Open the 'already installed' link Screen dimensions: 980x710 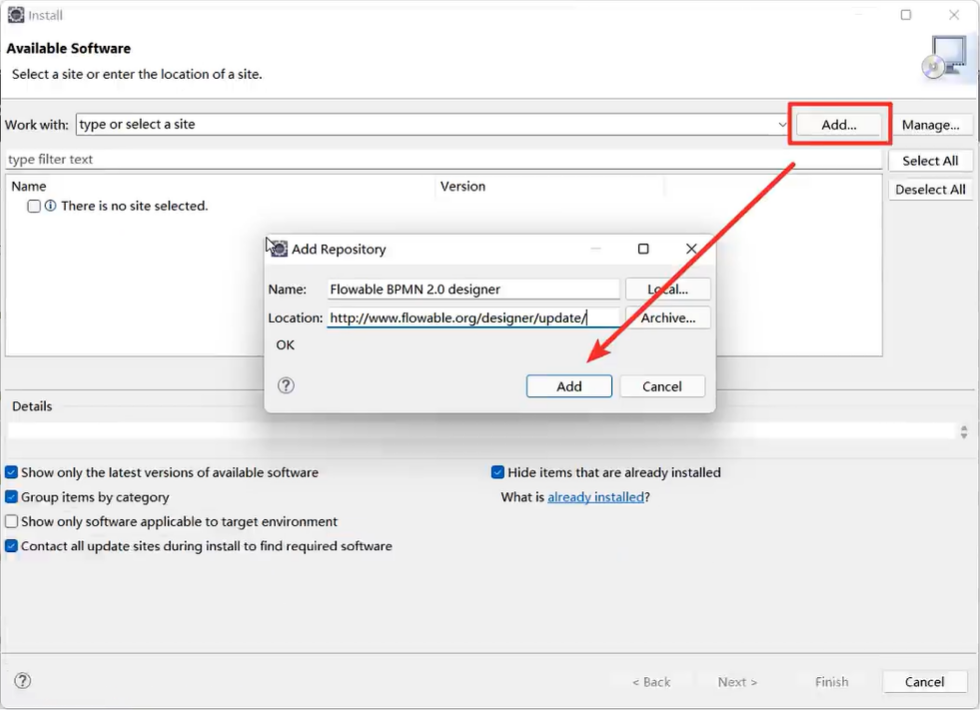(595, 497)
